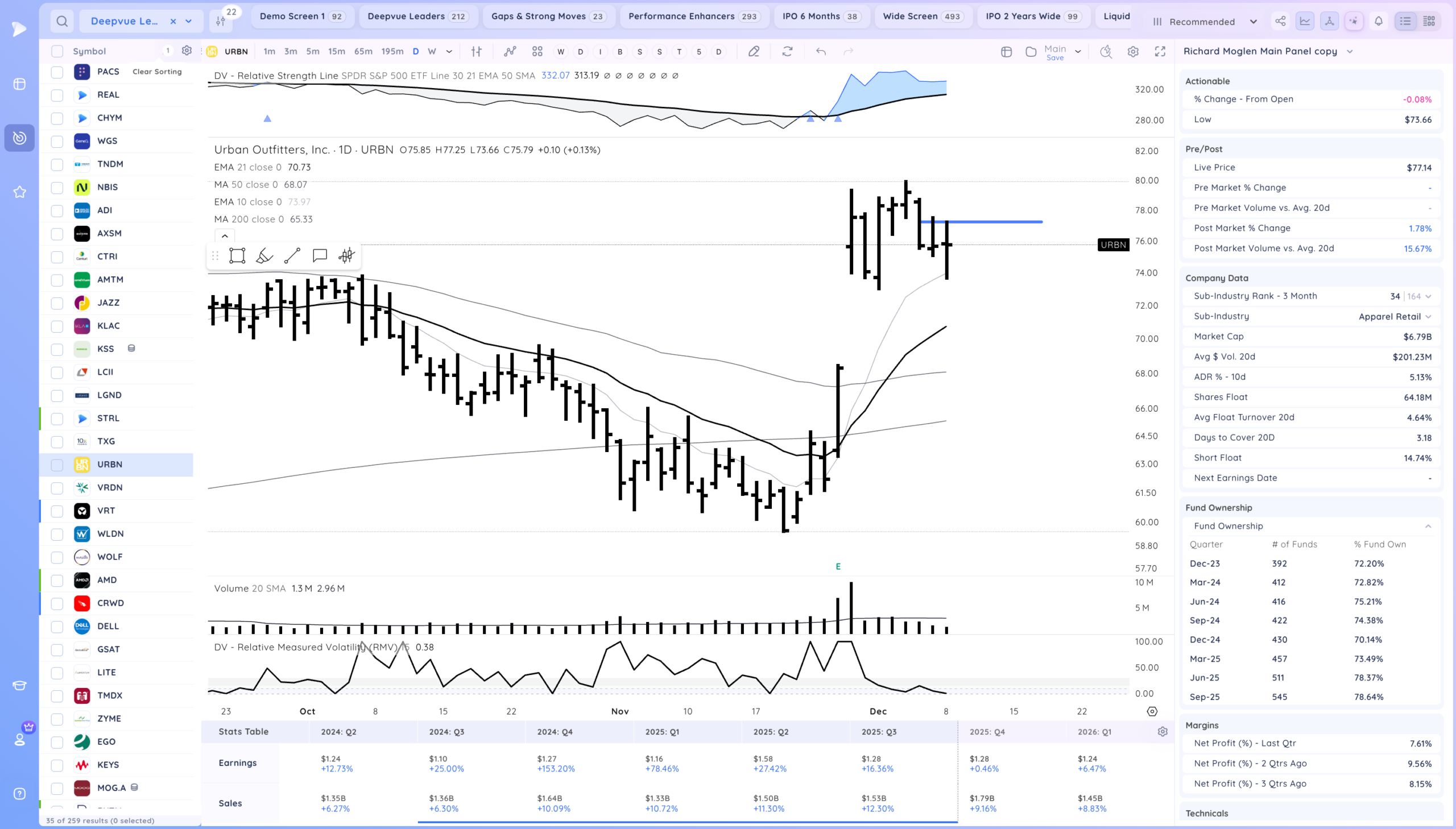Image resolution: width=1456 pixels, height=829 pixels.
Task: Toggle the select-all Symbol checkbox
Action: [57, 51]
